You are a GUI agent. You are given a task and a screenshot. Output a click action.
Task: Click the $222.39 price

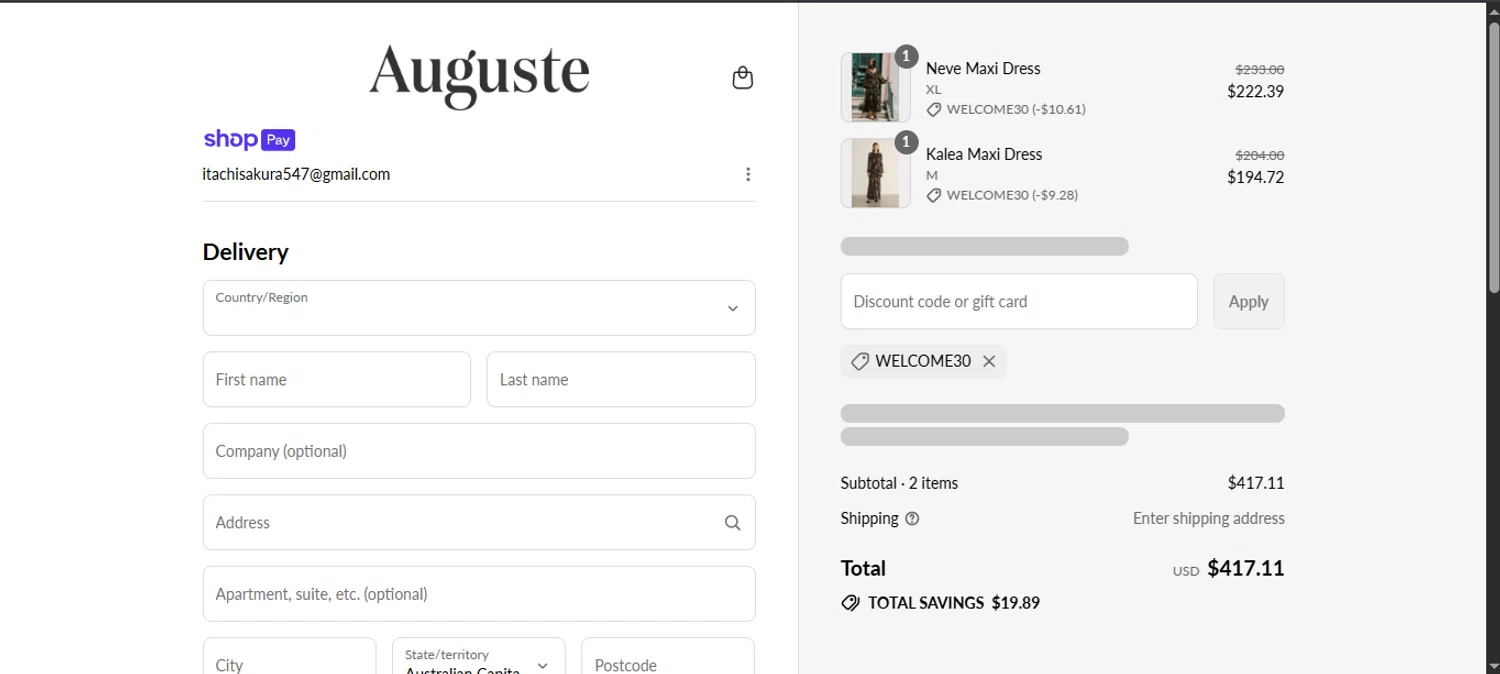tap(1256, 91)
